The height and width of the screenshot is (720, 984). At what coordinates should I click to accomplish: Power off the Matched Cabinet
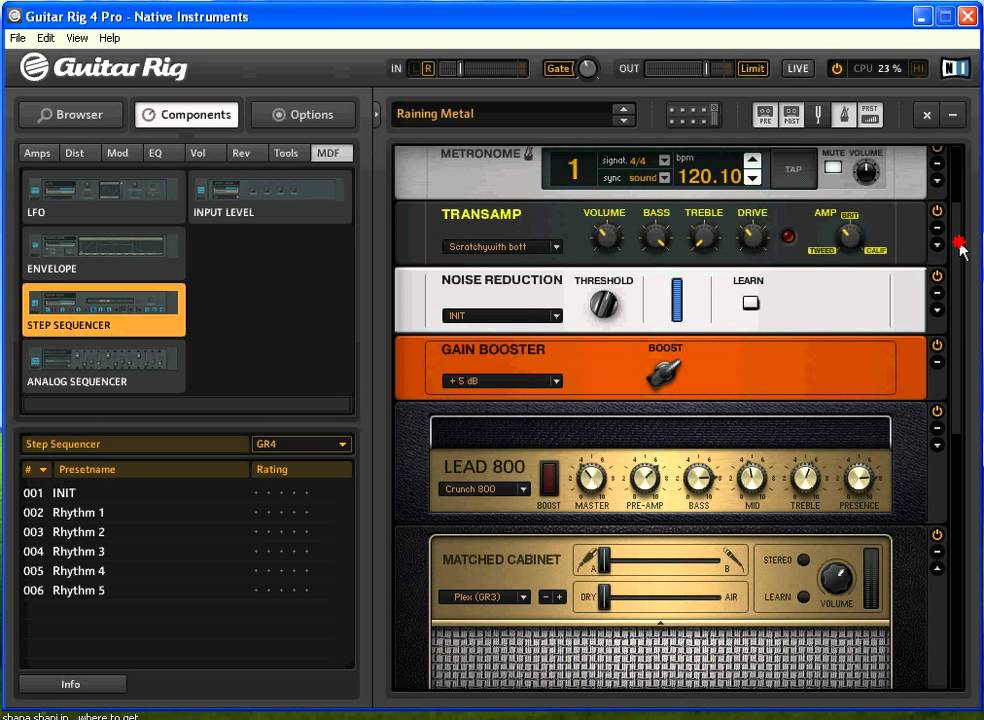tap(937, 535)
